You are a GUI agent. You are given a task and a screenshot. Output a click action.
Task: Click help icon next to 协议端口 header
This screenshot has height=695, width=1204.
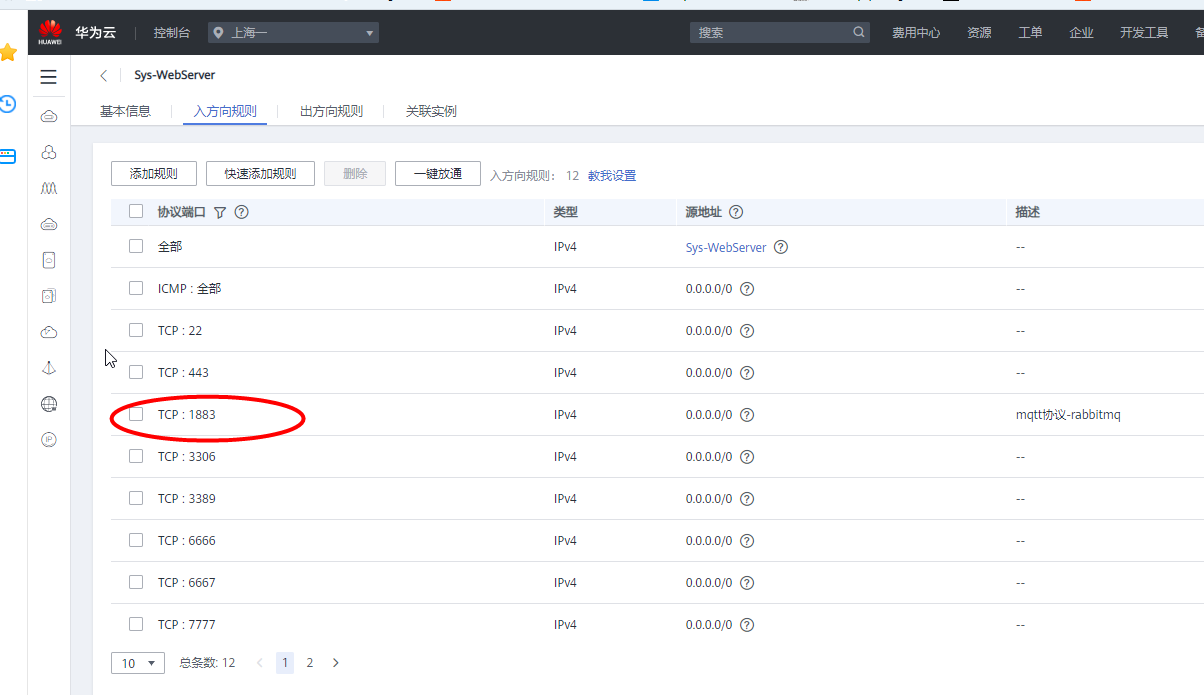click(x=241, y=212)
